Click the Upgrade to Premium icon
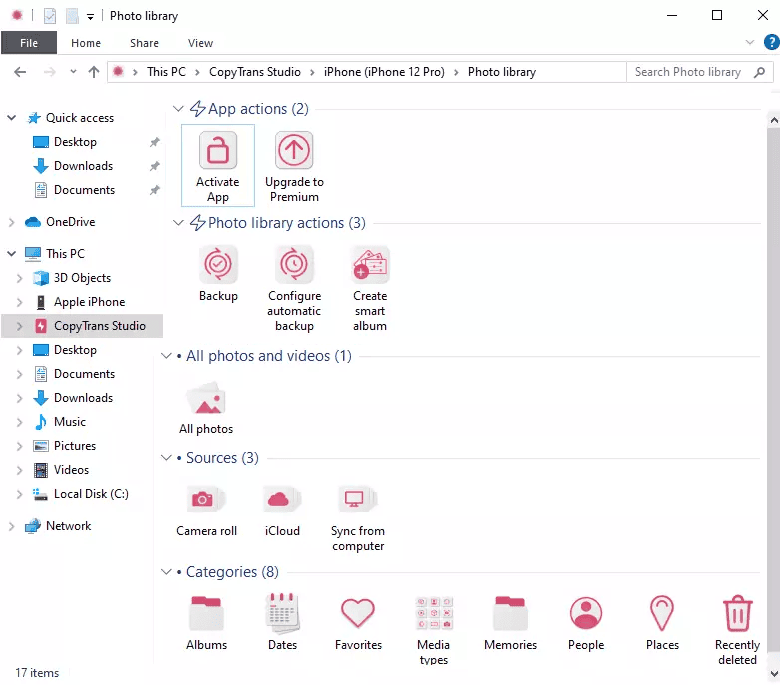The image size is (780, 685). point(294,150)
